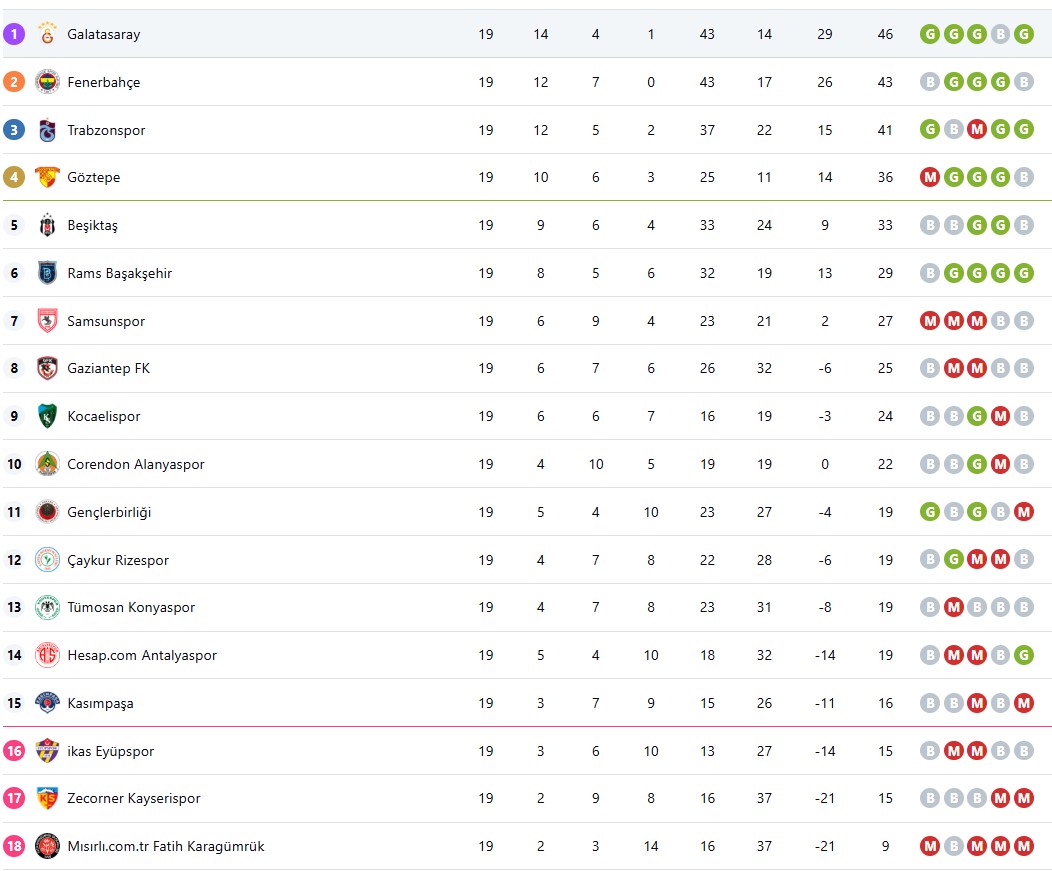Click Antalyaspor's green G last form badge
The width and height of the screenshot is (1052, 871).
point(1023,655)
